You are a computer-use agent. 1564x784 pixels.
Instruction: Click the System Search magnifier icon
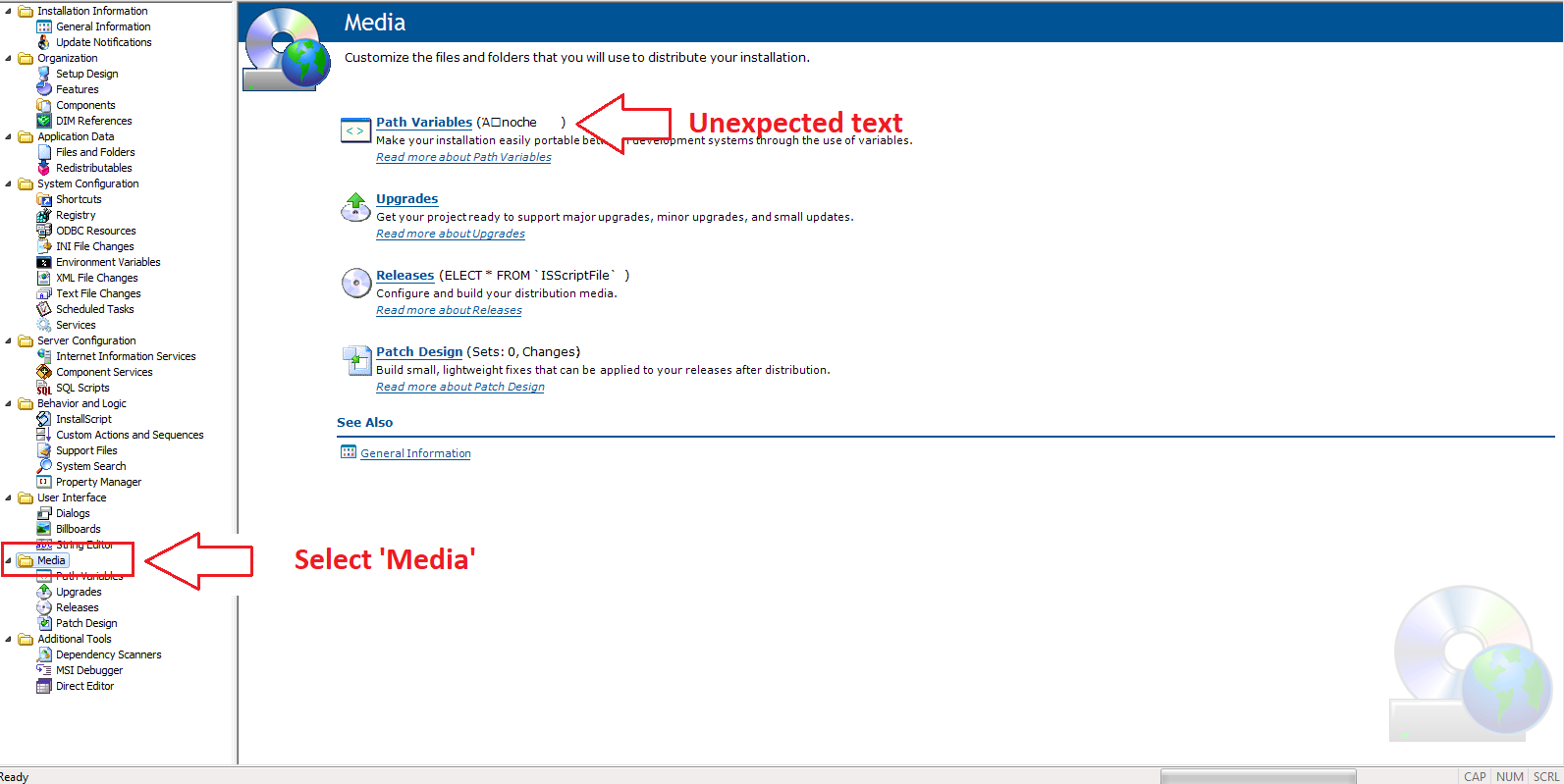pos(44,466)
